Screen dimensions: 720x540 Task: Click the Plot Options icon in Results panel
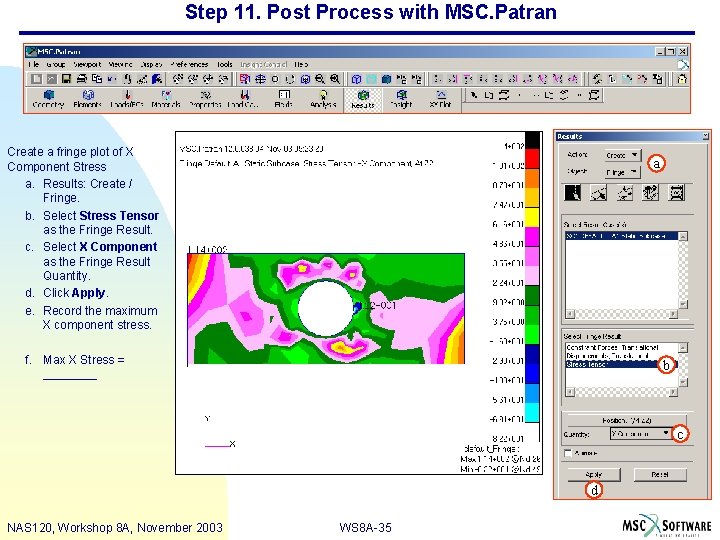(650, 192)
